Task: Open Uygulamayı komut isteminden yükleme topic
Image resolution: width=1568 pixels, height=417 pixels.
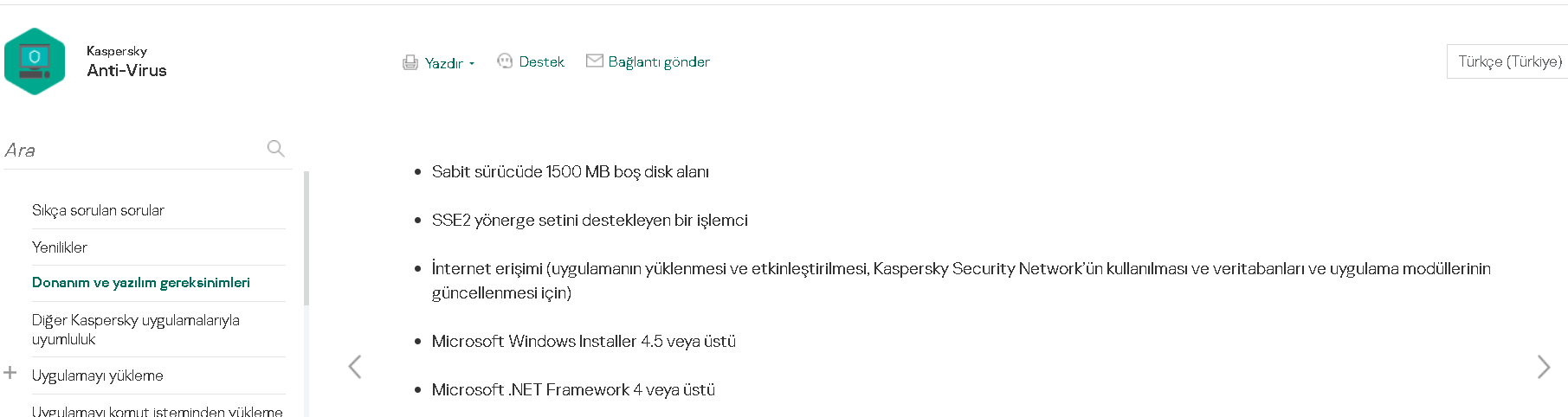Action: (x=157, y=411)
